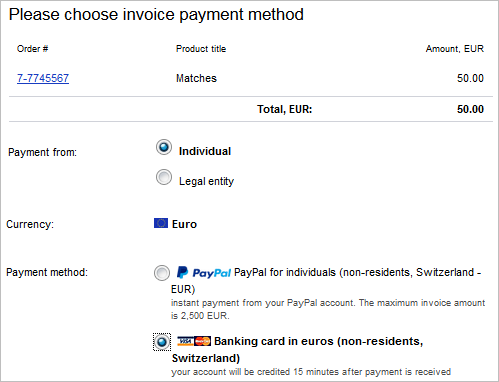Click the bold Total 50.00 amount

click(470, 109)
